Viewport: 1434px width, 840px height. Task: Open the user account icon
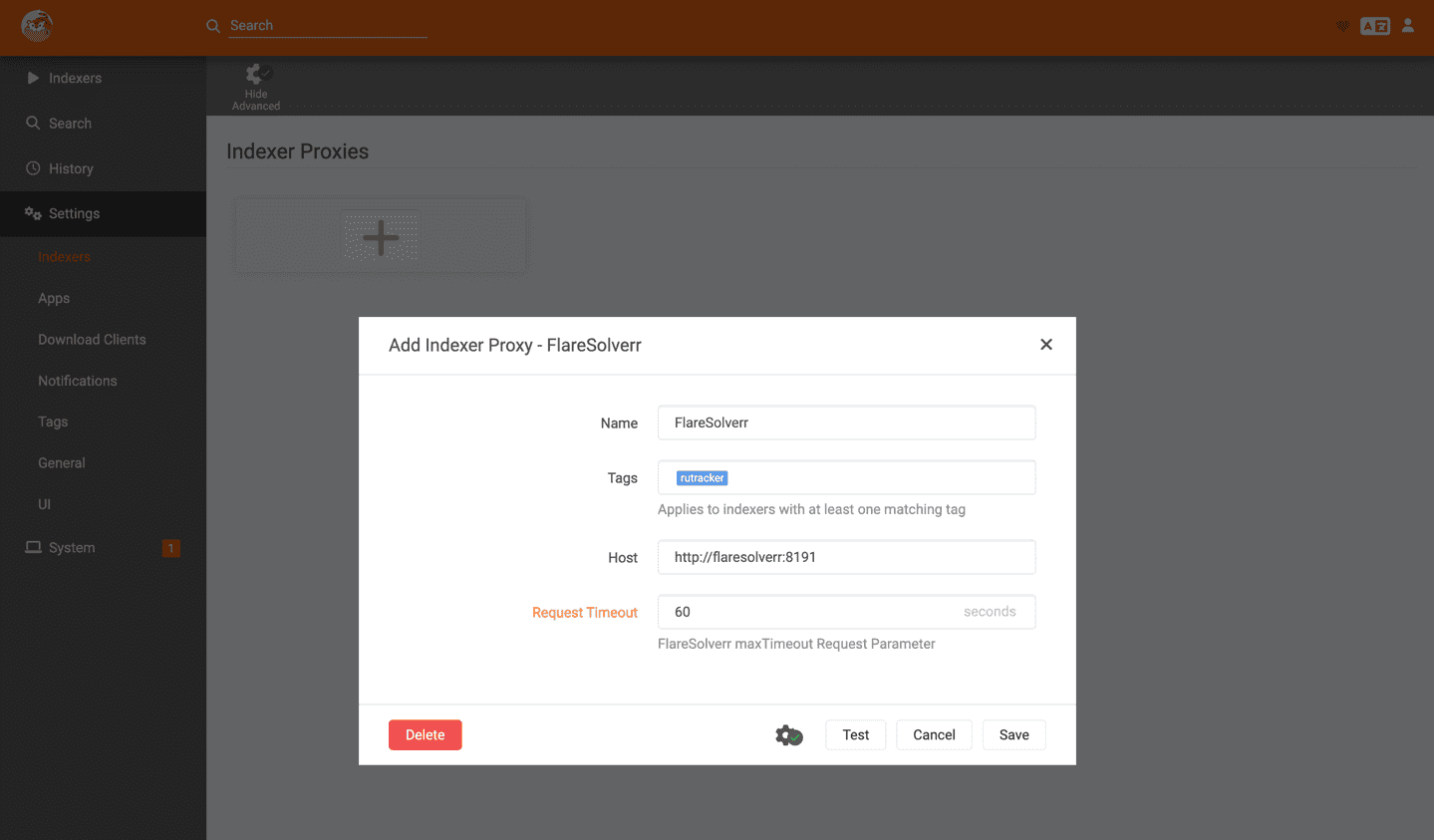click(x=1408, y=26)
